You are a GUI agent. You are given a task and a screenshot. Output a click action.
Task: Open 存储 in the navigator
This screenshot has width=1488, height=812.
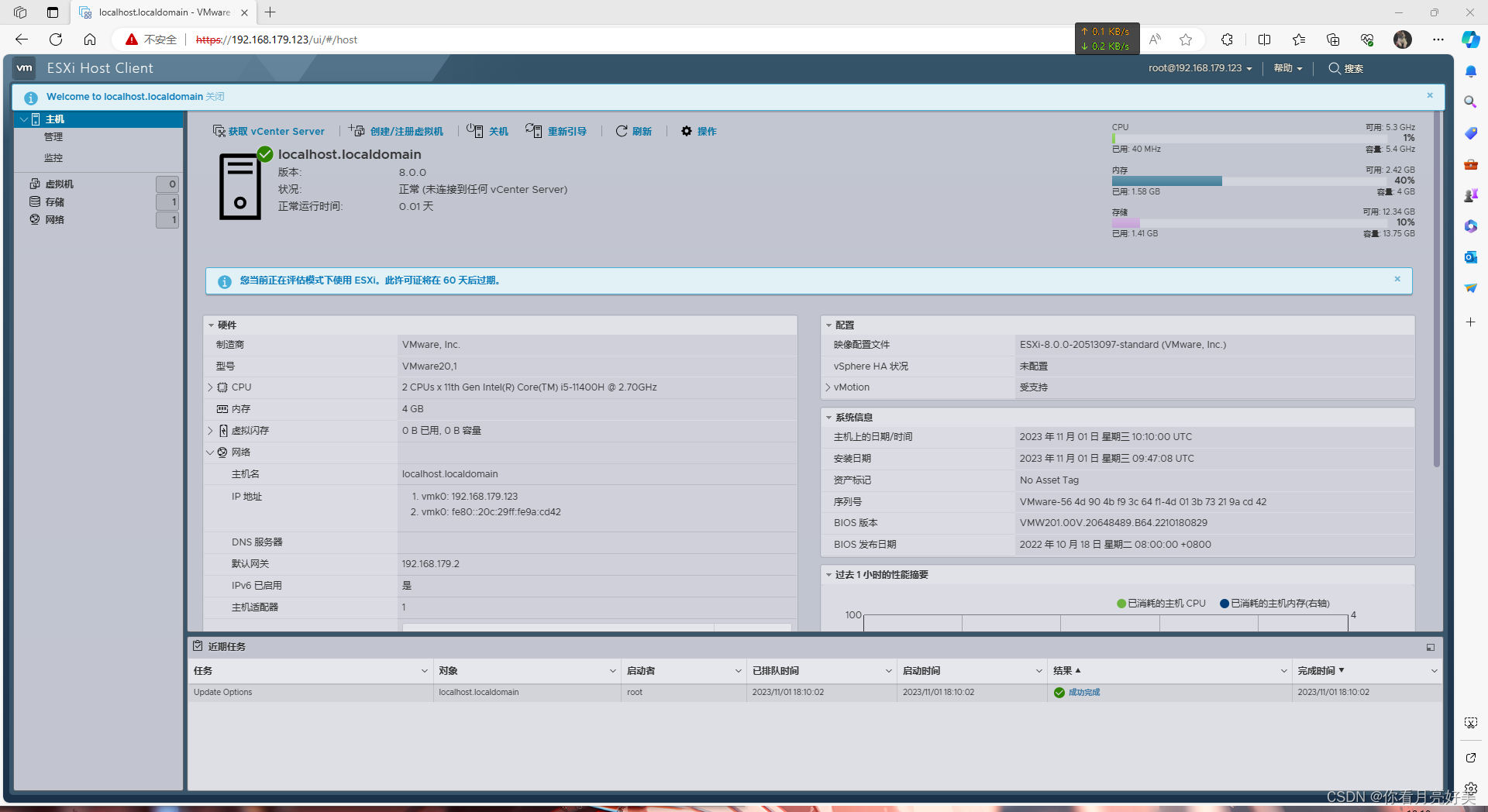point(54,202)
